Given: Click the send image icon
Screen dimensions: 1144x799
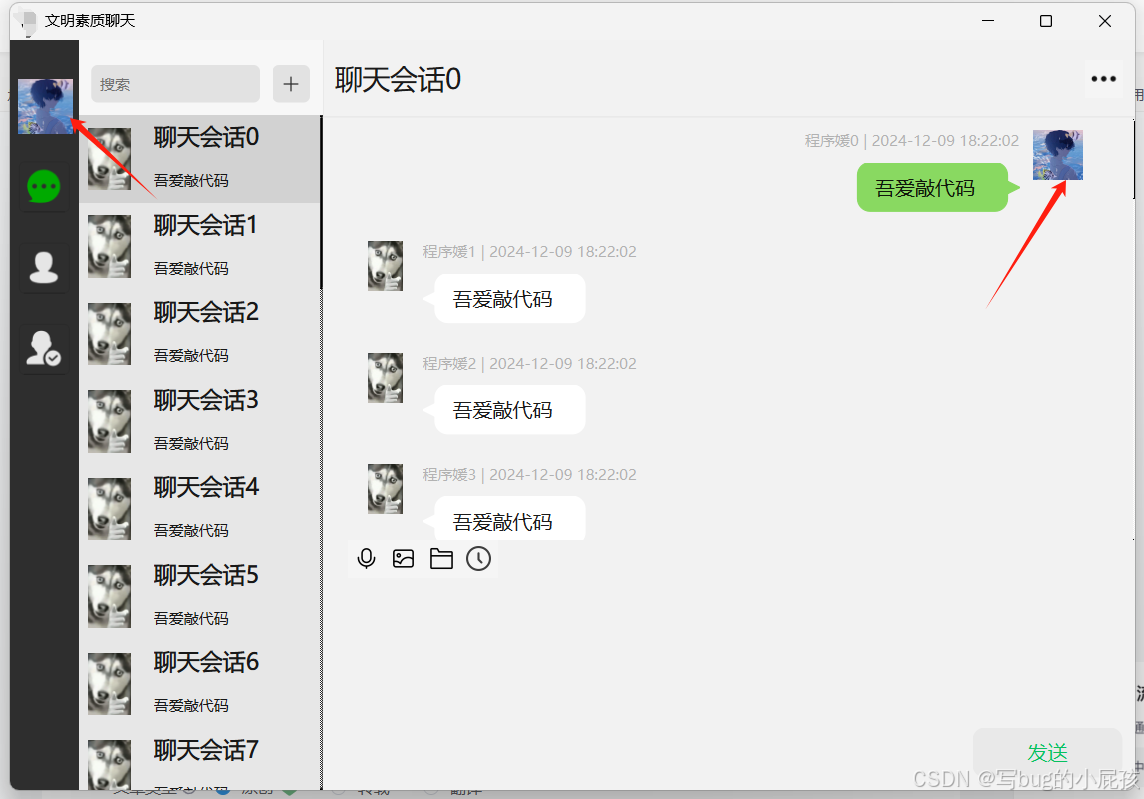Looking at the screenshot, I should click(x=403, y=559).
